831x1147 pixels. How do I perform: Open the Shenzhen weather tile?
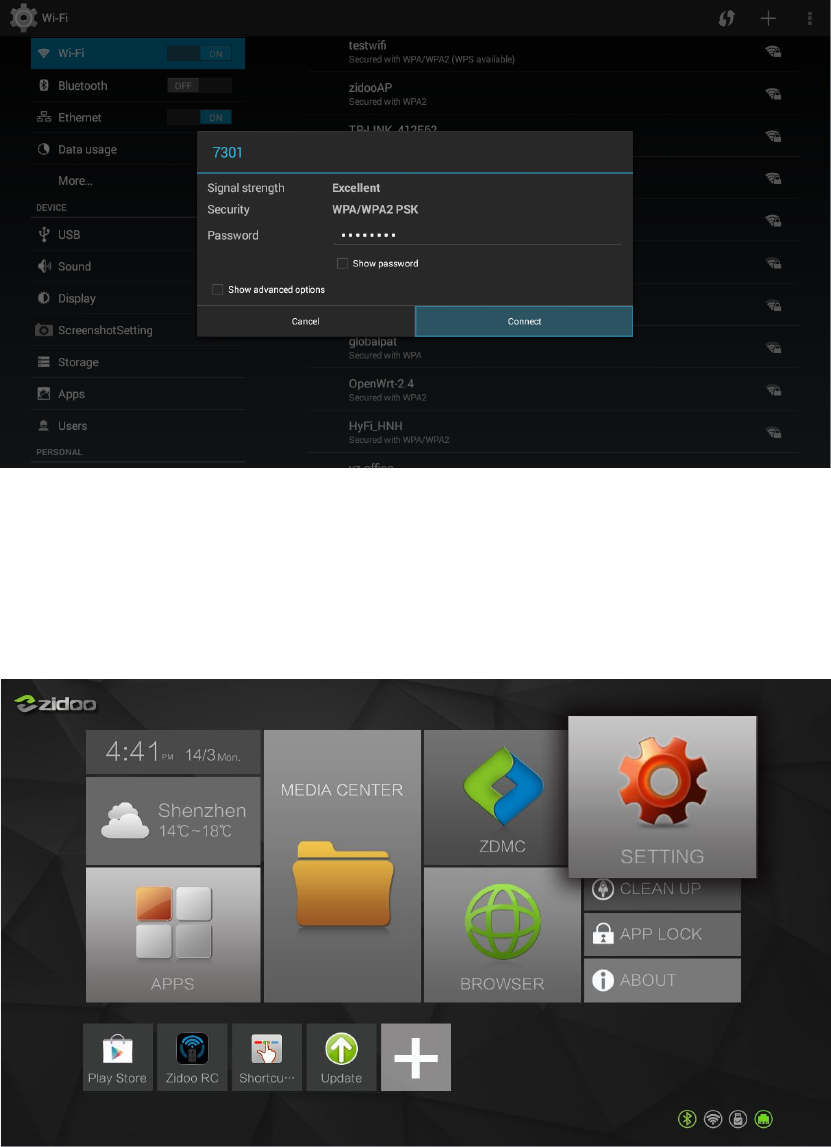[x=173, y=821]
